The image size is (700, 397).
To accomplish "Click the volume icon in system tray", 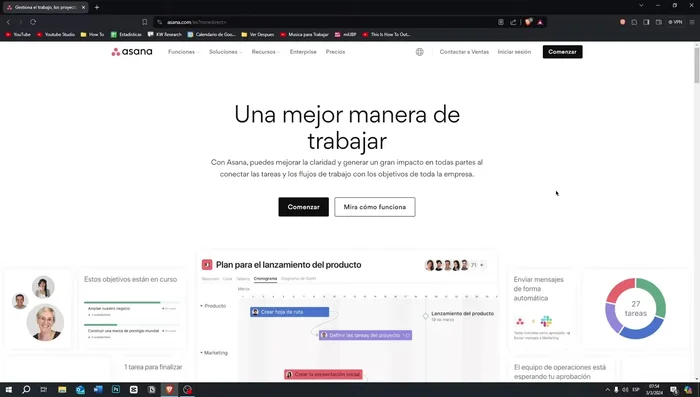I will click(625, 389).
